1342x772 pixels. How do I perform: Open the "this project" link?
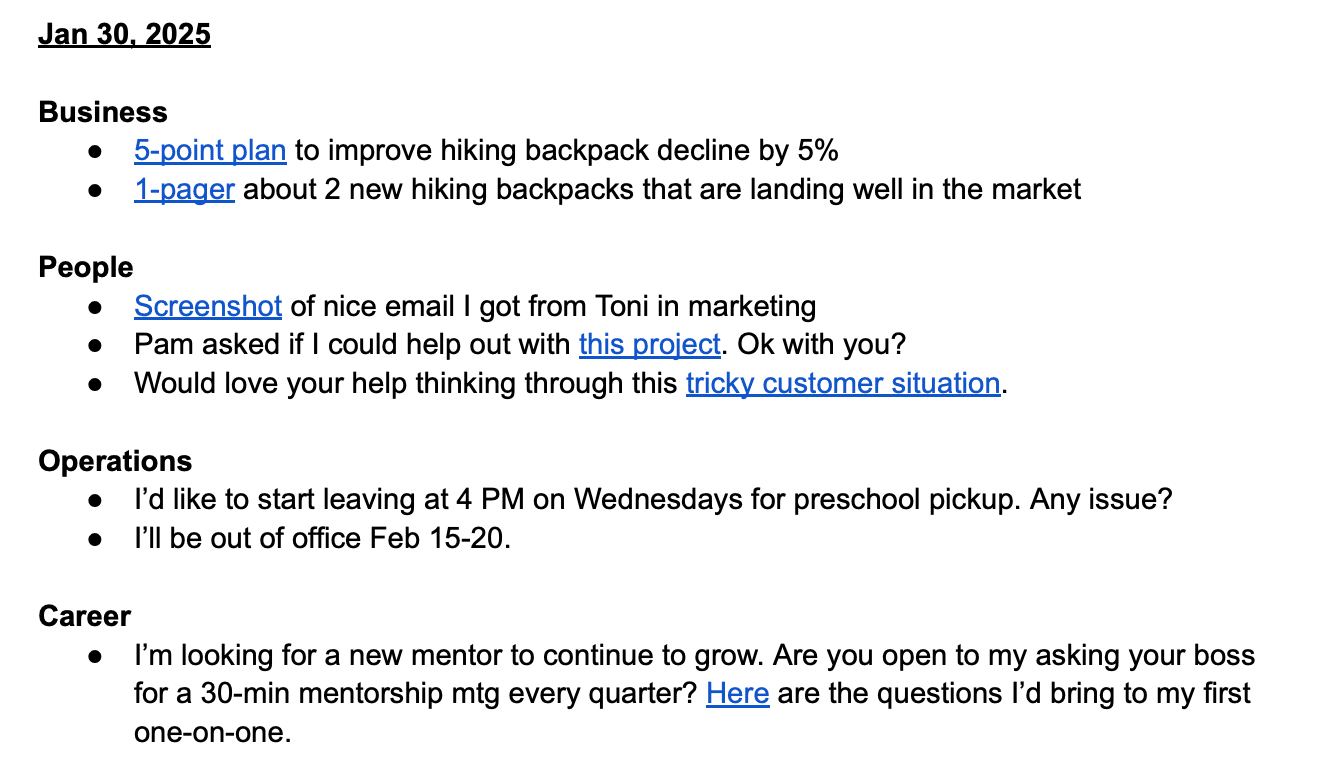pos(650,345)
